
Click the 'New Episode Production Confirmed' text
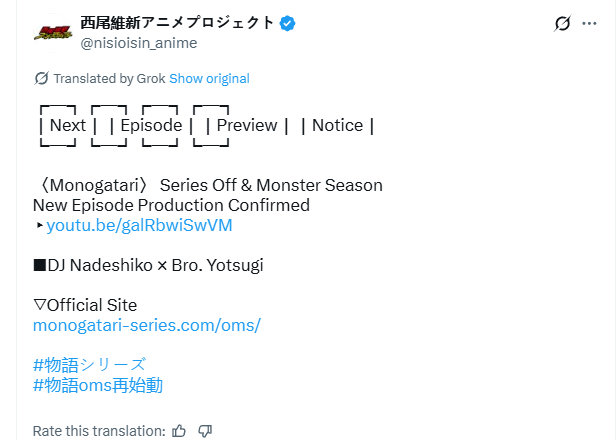coord(171,205)
